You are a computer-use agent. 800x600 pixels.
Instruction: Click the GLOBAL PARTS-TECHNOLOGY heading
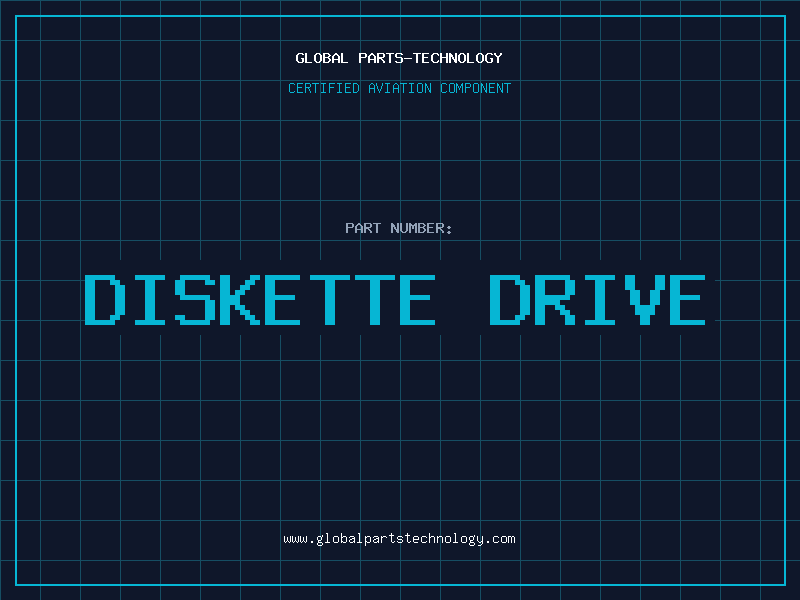(x=399, y=58)
